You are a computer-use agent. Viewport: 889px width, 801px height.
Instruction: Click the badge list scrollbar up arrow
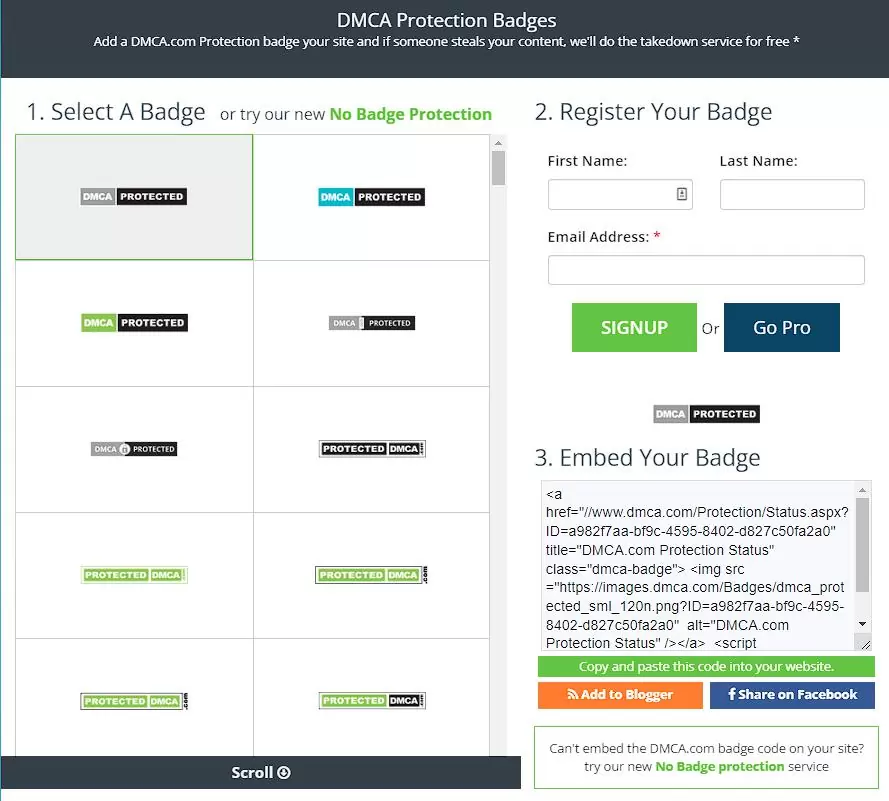click(498, 143)
